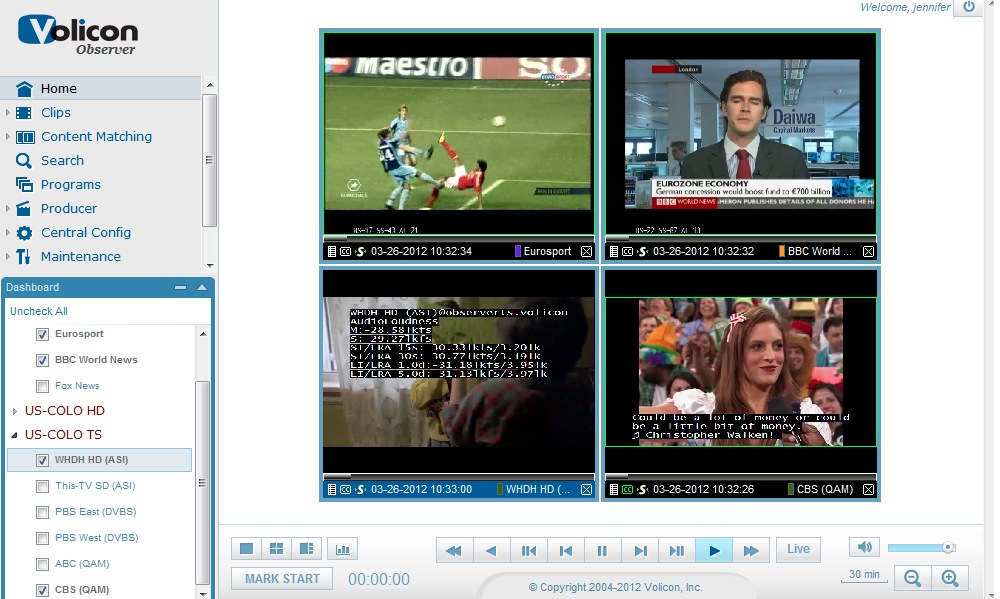Expand the Maintenance submenu arrow
This screenshot has width=1000, height=599.
click(x=7, y=256)
